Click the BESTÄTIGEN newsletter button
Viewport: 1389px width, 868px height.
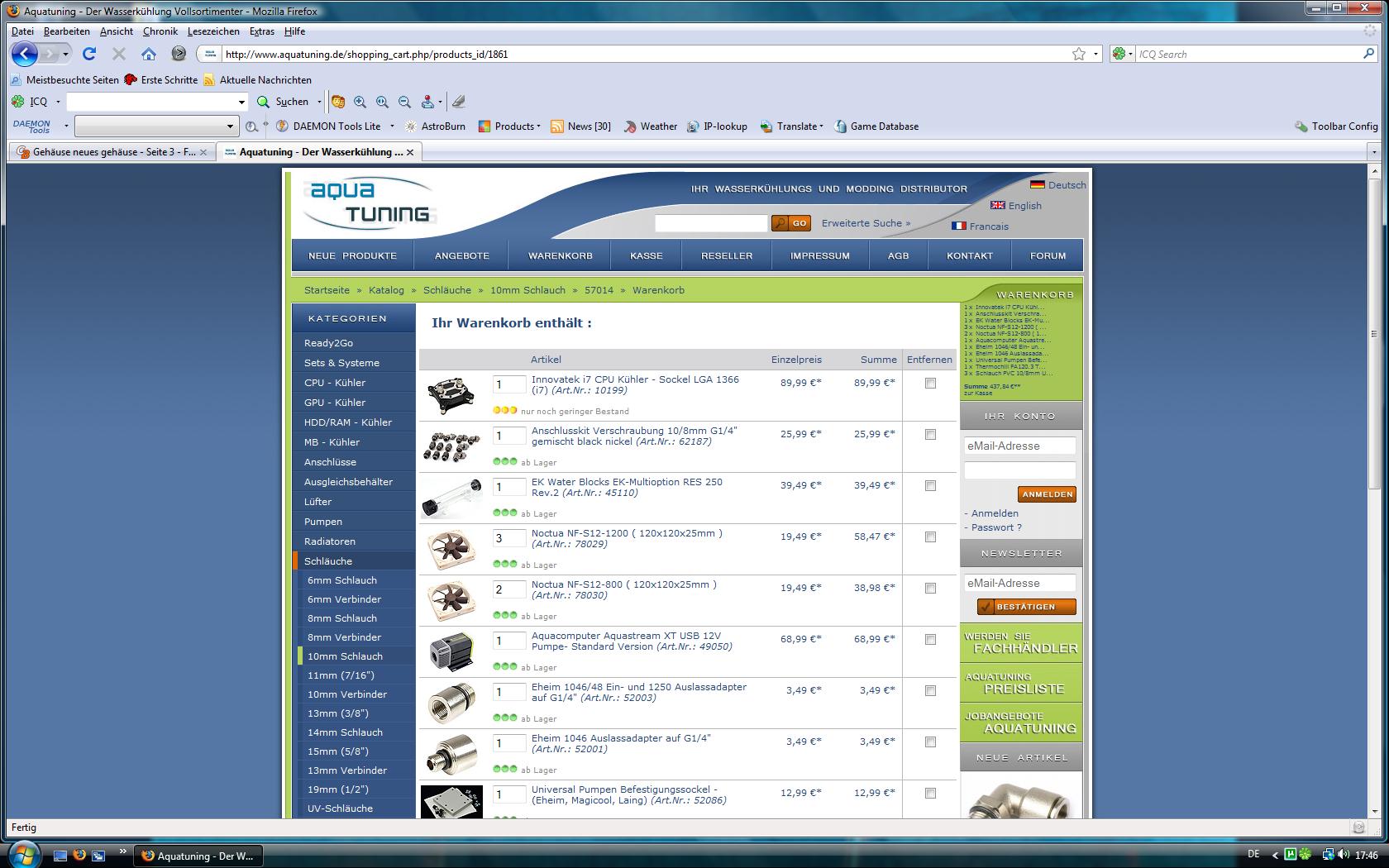click(1026, 607)
